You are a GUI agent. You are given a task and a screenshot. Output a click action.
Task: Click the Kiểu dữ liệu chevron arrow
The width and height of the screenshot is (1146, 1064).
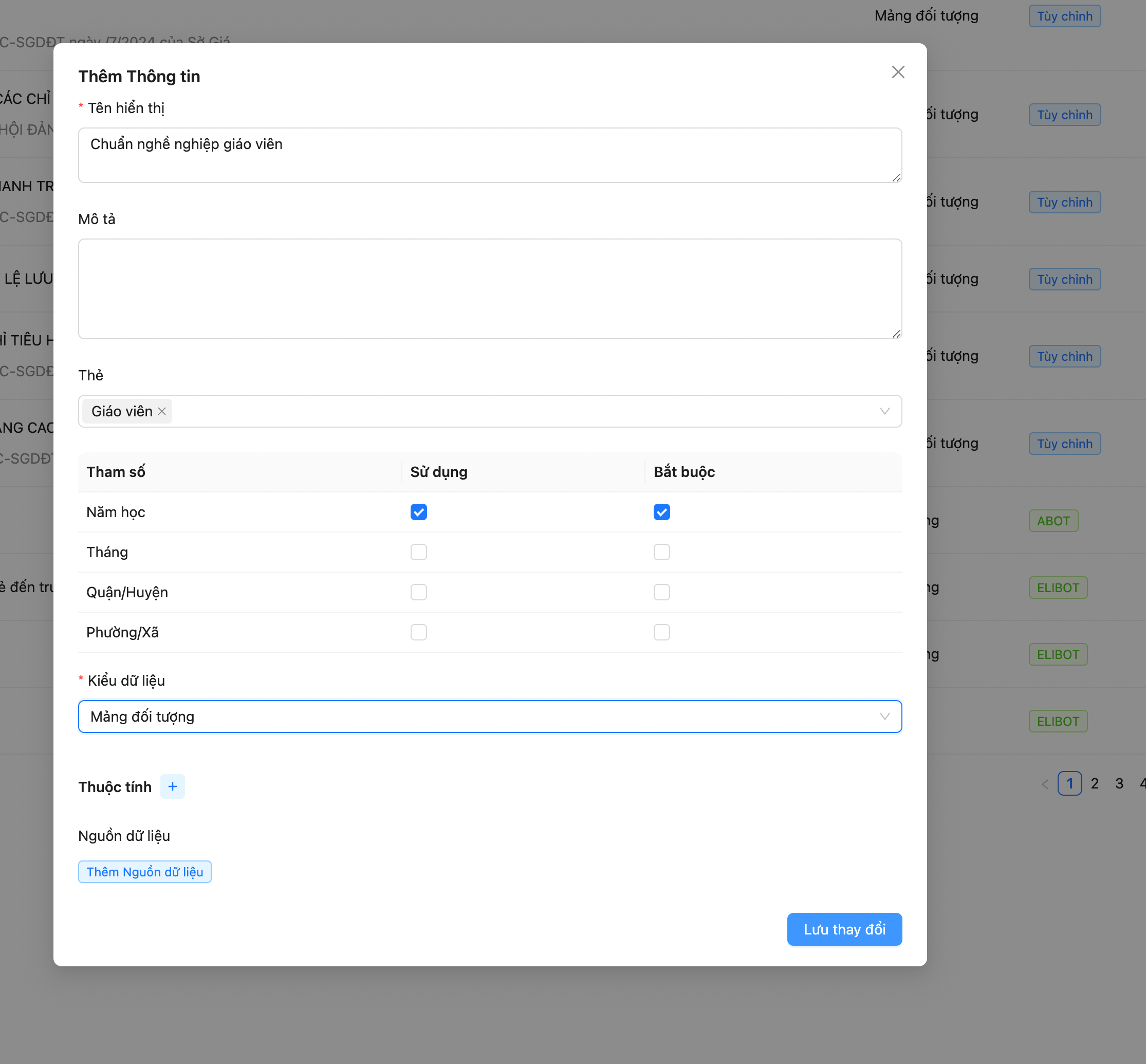pos(884,717)
